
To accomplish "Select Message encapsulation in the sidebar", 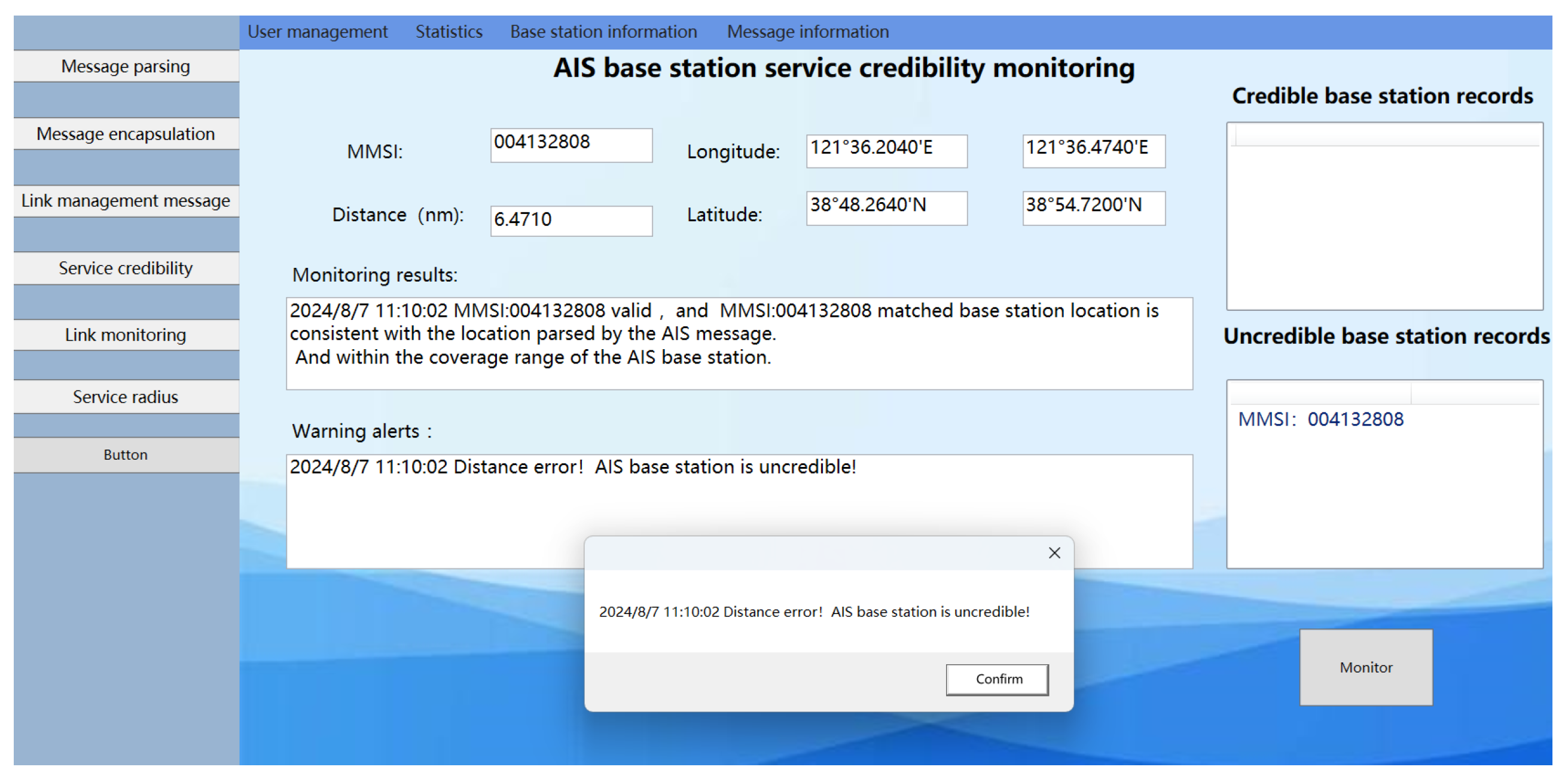I will (126, 134).
